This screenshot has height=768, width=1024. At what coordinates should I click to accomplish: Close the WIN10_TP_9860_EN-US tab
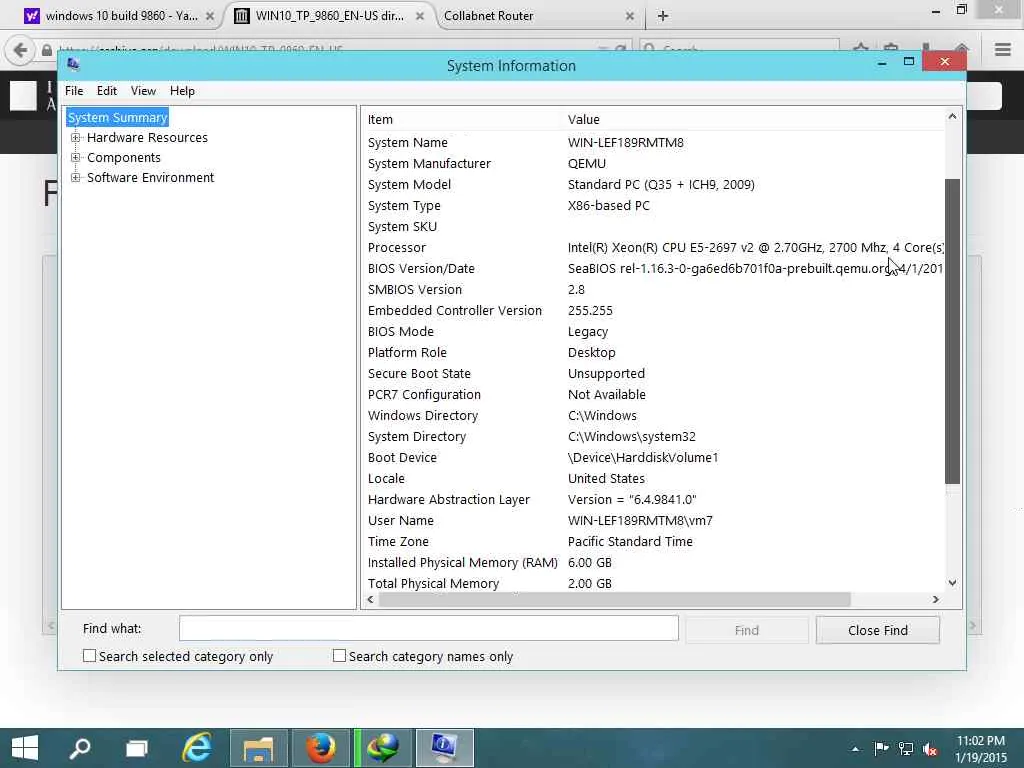(420, 16)
